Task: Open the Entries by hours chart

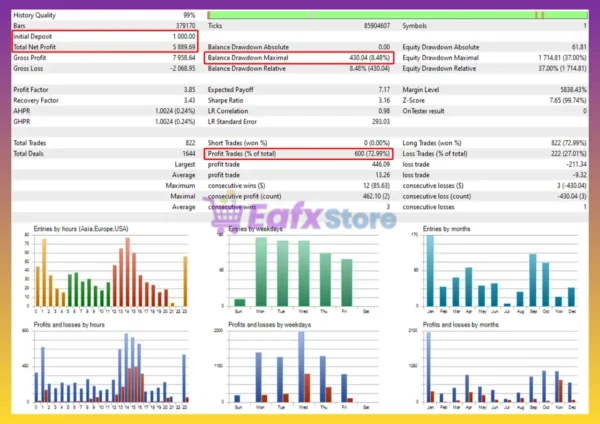Action: pyautogui.click(x=107, y=270)
